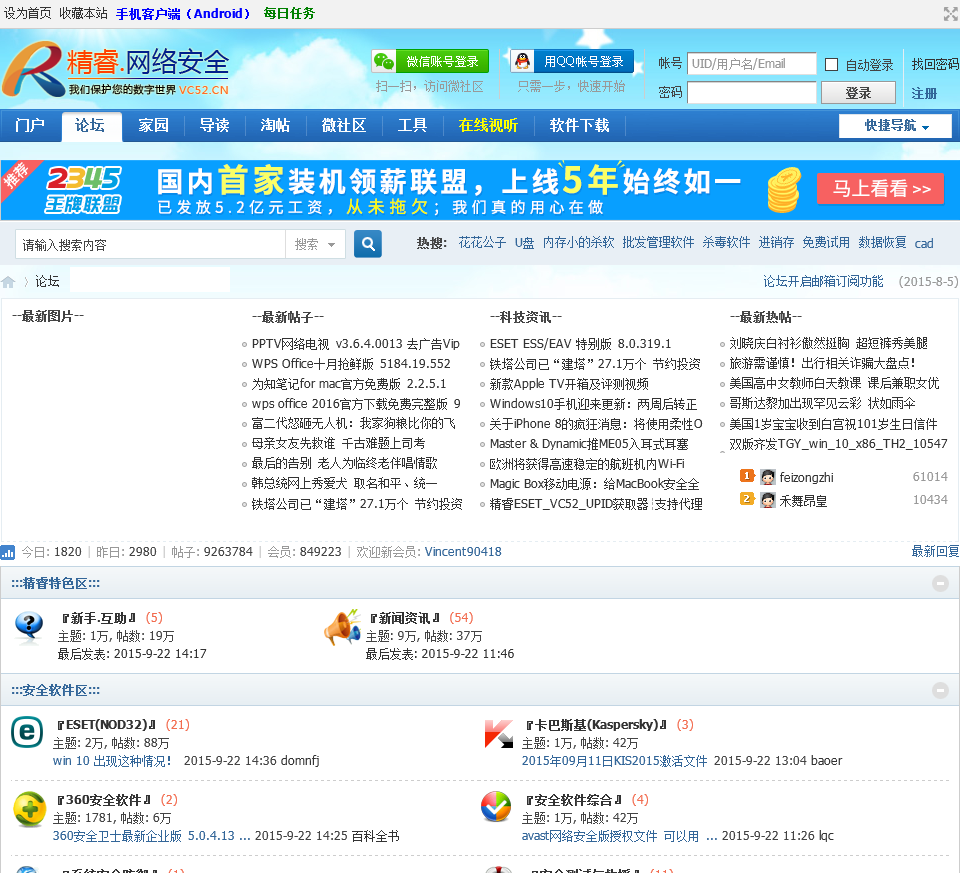Open the Kaspersky forum icon
Viewport: 960px width, 873px height.
pyautogui.click(x=498, y=733)
